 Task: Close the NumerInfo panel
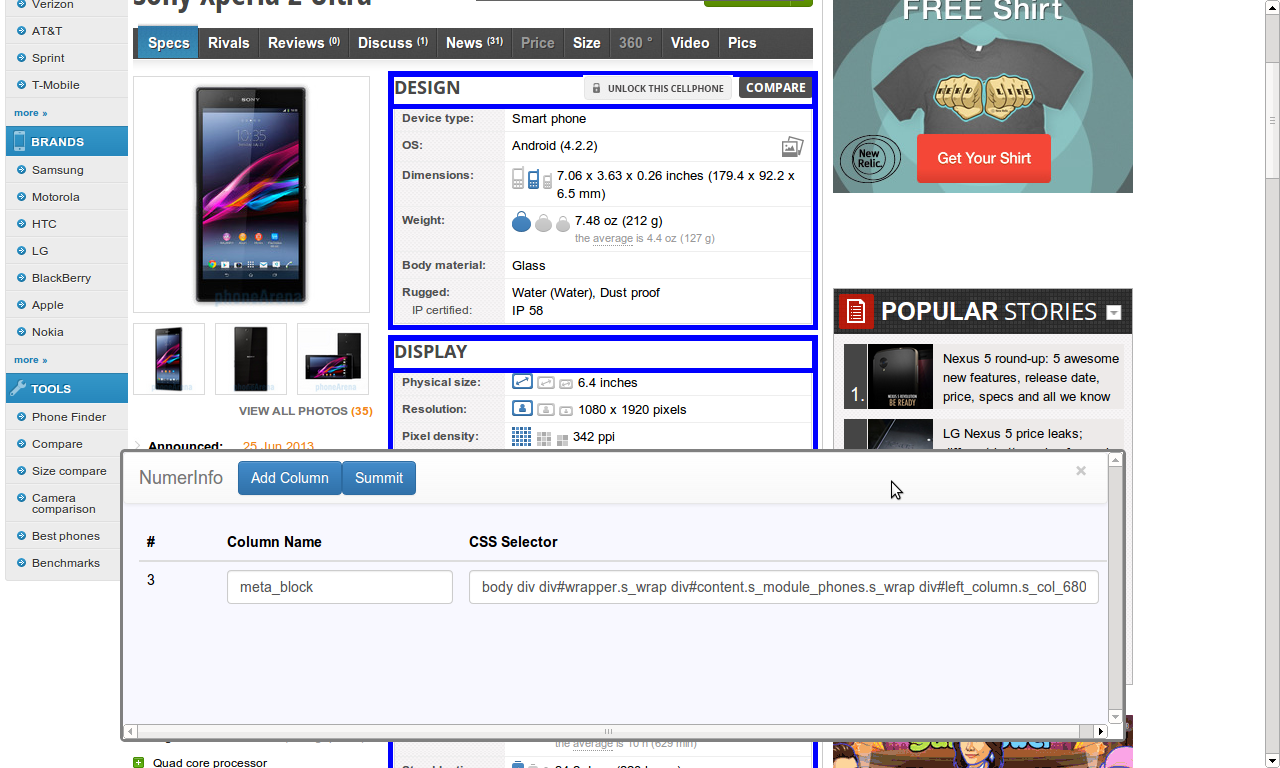(x=1081, y=470)
